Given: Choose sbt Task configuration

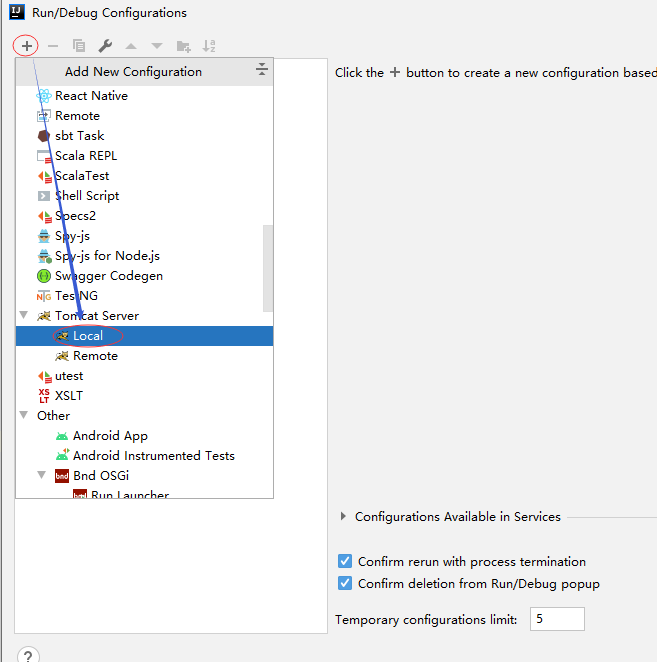Looking at the screenshot, I should tap(144, 136).
